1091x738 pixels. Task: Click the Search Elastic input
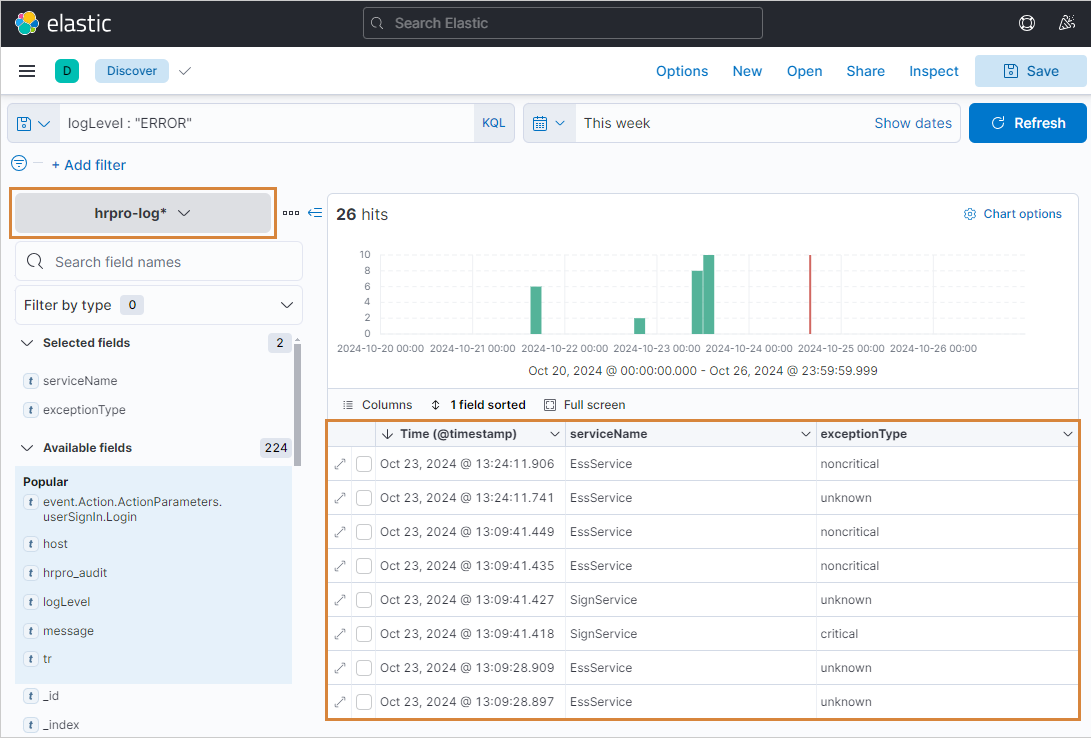(563, 23)
